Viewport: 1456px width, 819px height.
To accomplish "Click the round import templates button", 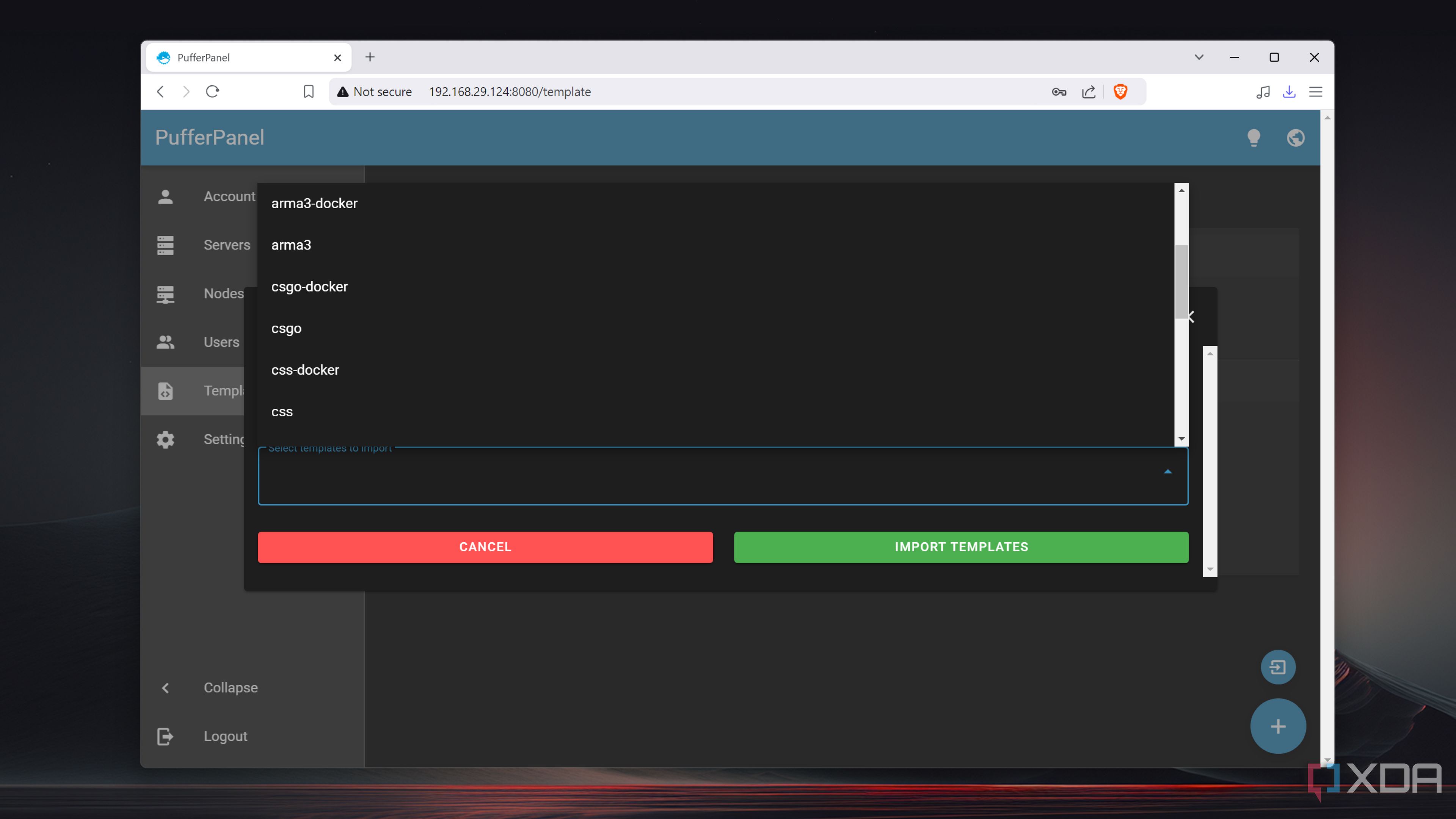I will pyautogui.click(x=1278, y=667).
